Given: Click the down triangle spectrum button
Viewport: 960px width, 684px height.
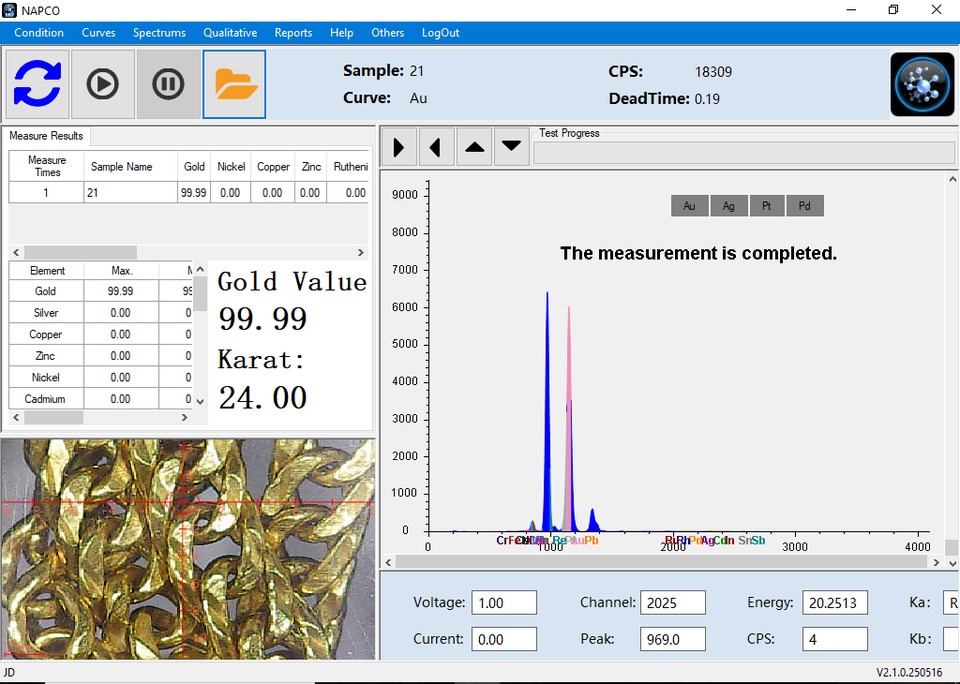Looking at the screenshot, I should click(x=511, y=148).
